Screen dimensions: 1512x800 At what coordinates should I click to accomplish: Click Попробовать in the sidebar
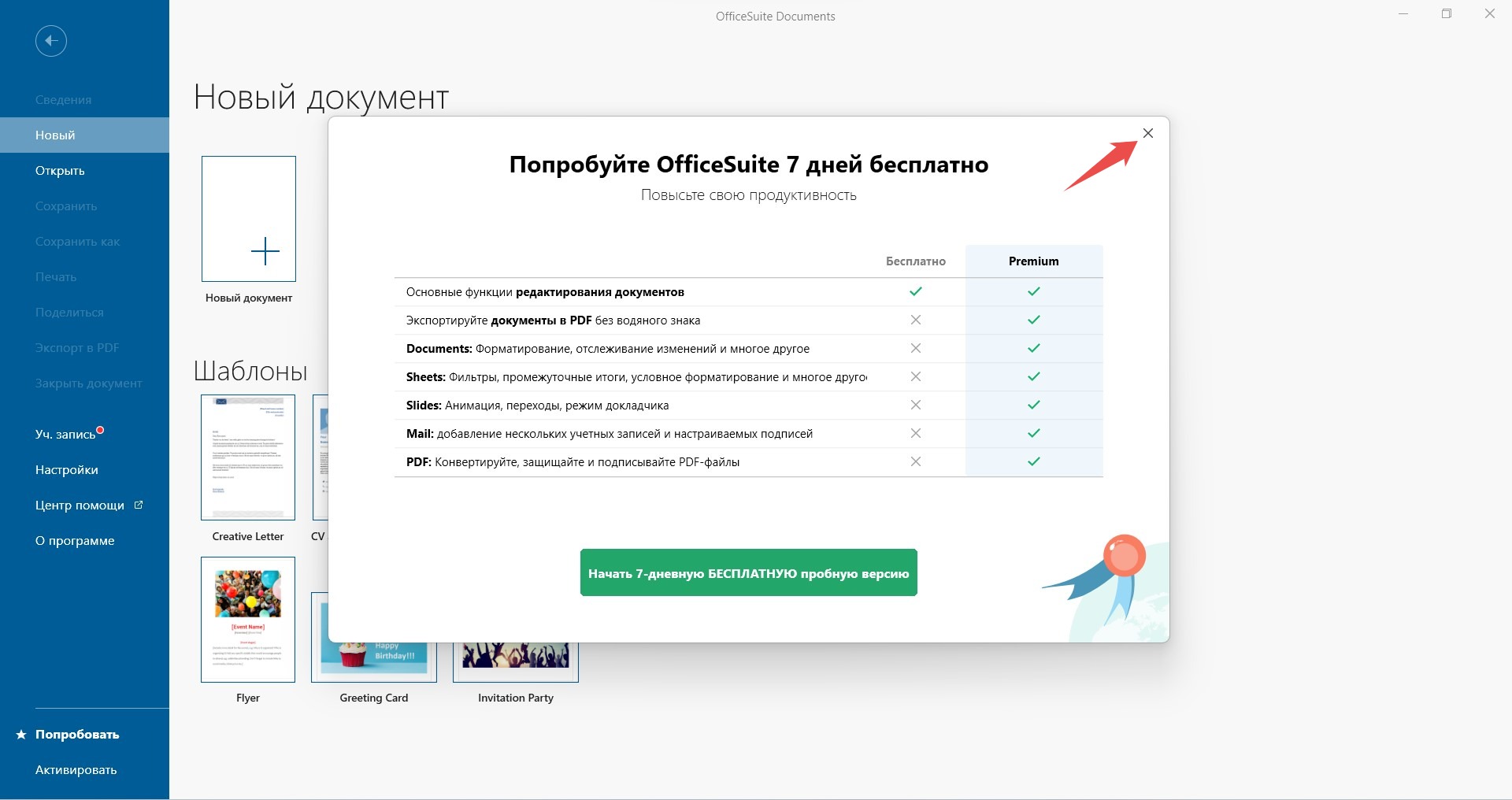77,735
